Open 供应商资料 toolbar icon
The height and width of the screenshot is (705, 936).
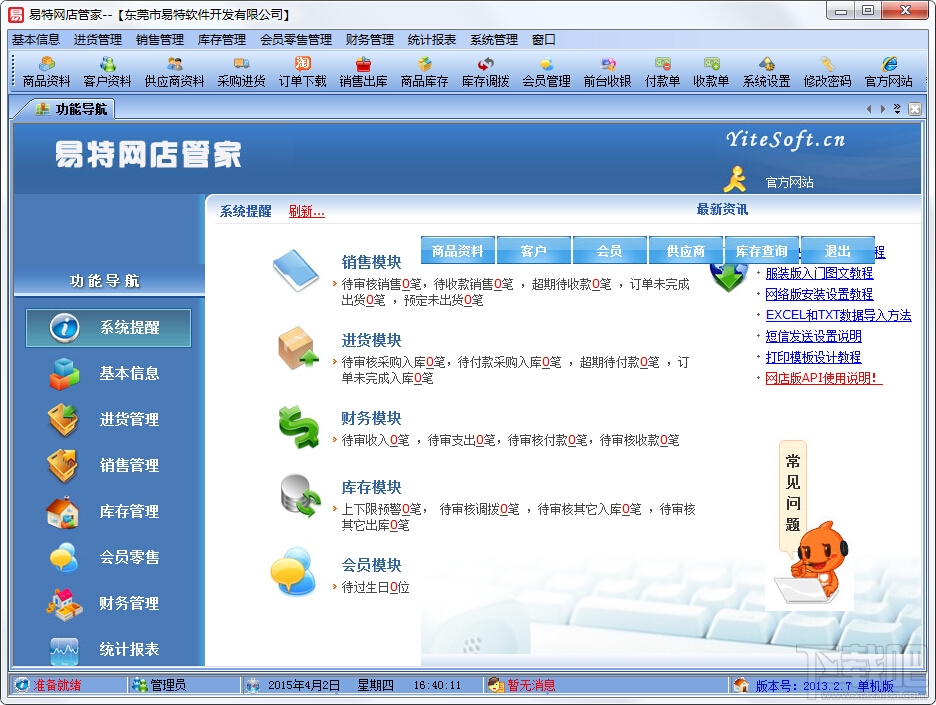pos(174,72)
